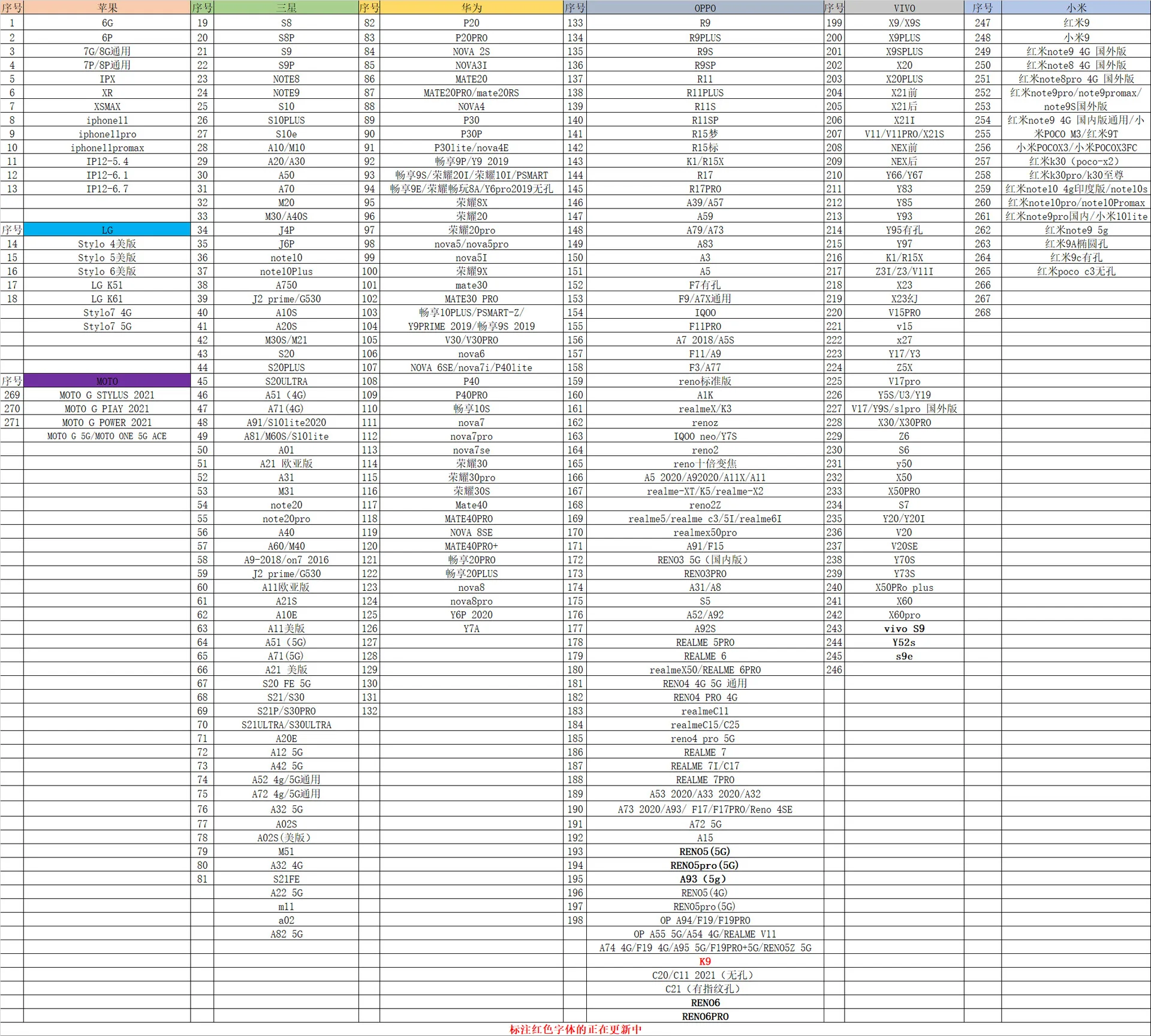The width and height of the screenshot is (1151, 1036).
Task: Select the MATE40PRO+ cell
Action: (x=471, y=546)
